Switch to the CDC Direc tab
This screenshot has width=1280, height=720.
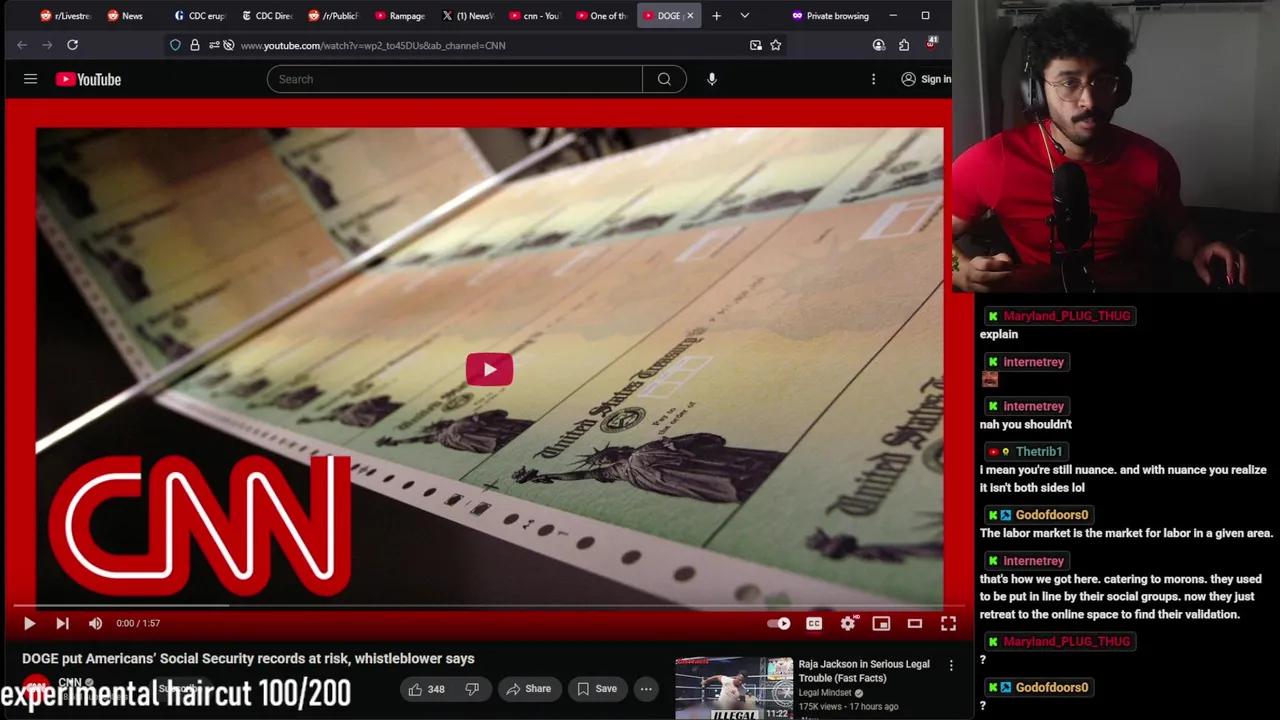[x=267, y=16]
